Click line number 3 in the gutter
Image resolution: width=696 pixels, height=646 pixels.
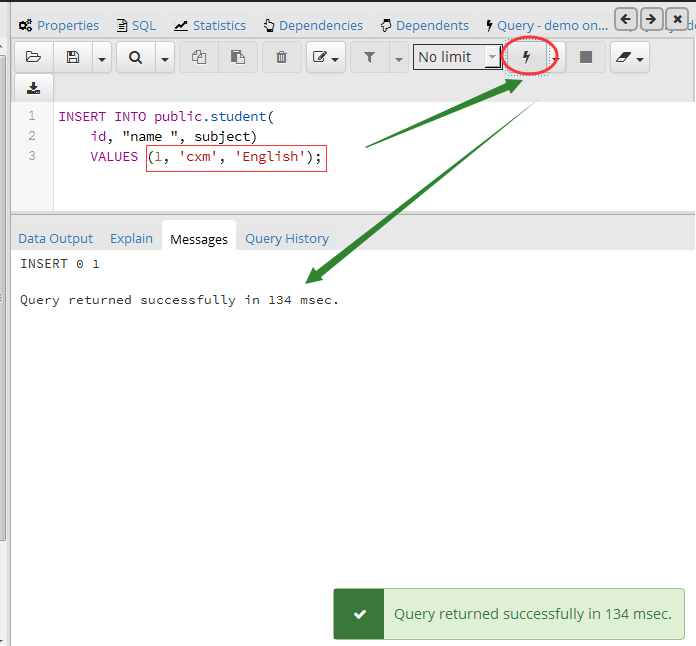tap(32, 155)
